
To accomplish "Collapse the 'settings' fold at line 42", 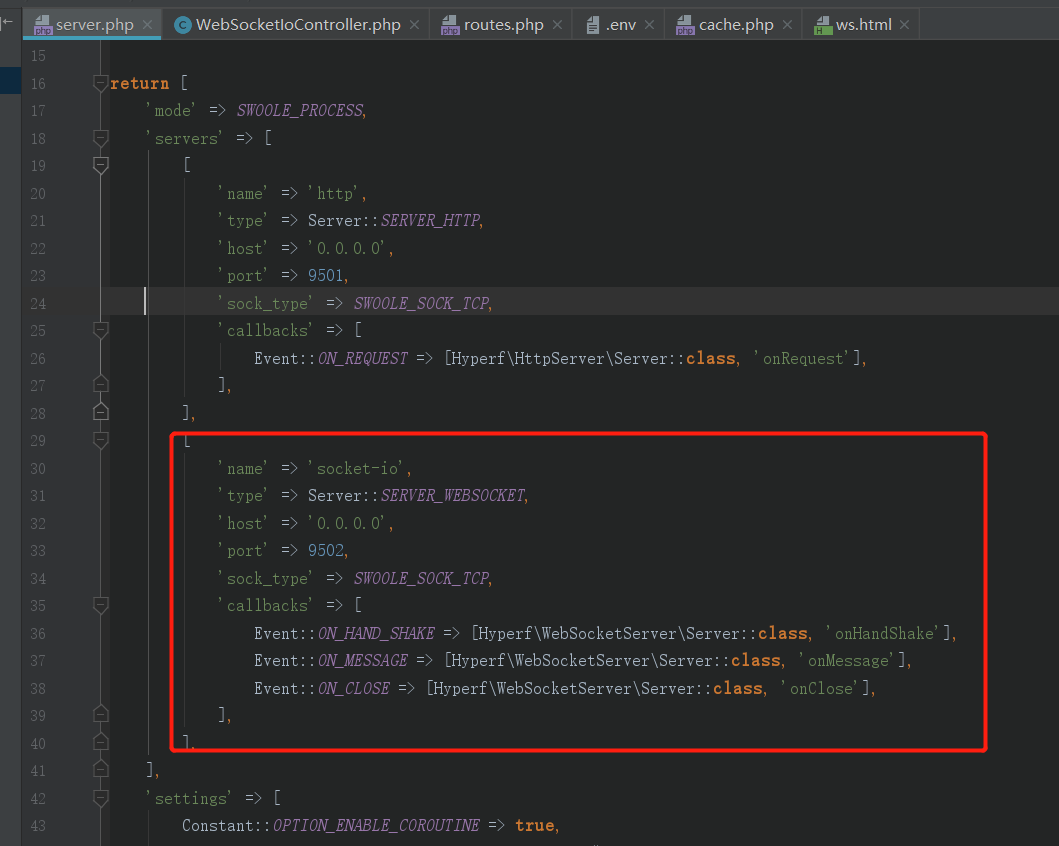I will click(x=101, y=798).
